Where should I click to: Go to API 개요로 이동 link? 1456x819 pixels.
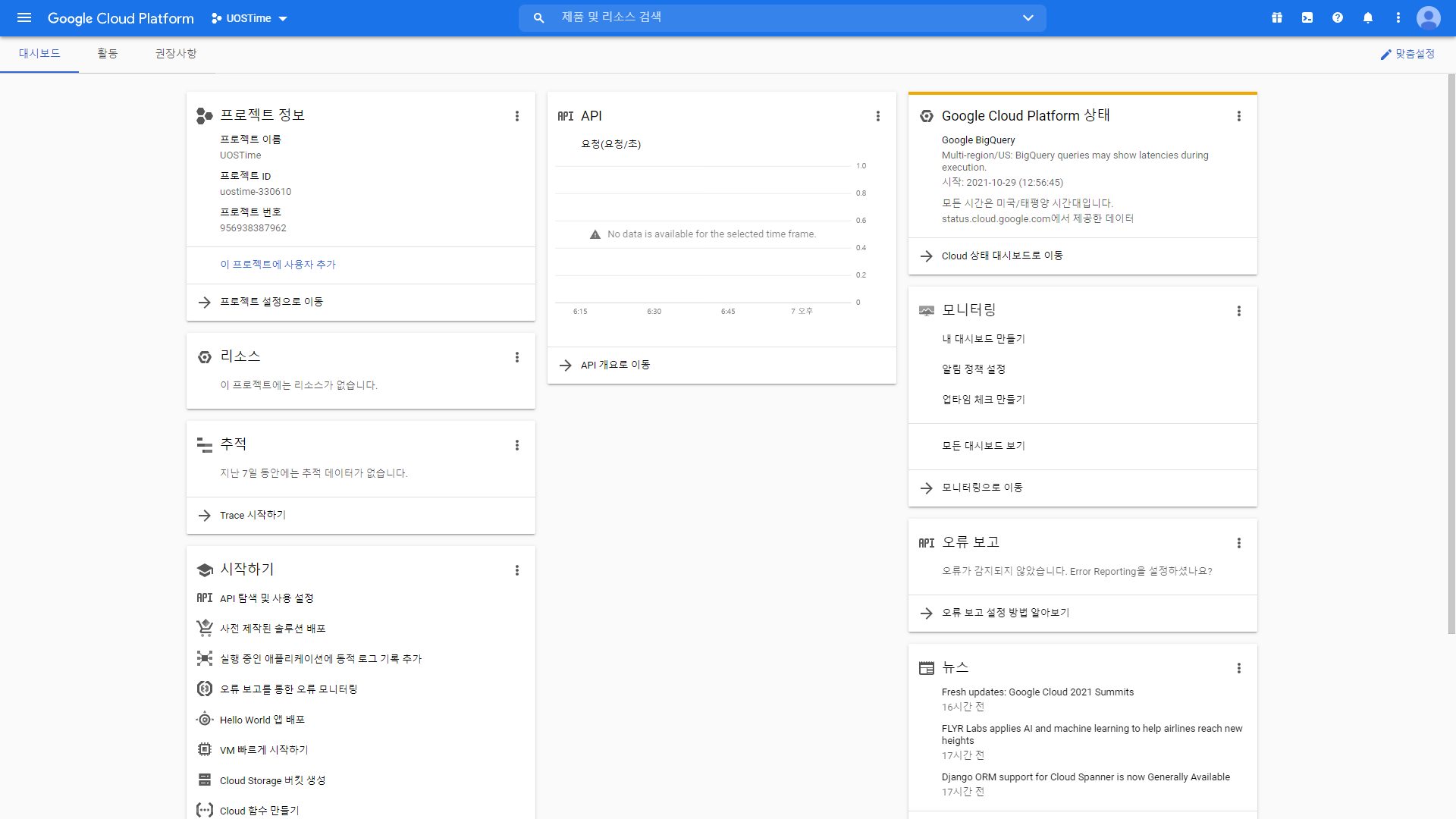(615, 365)
